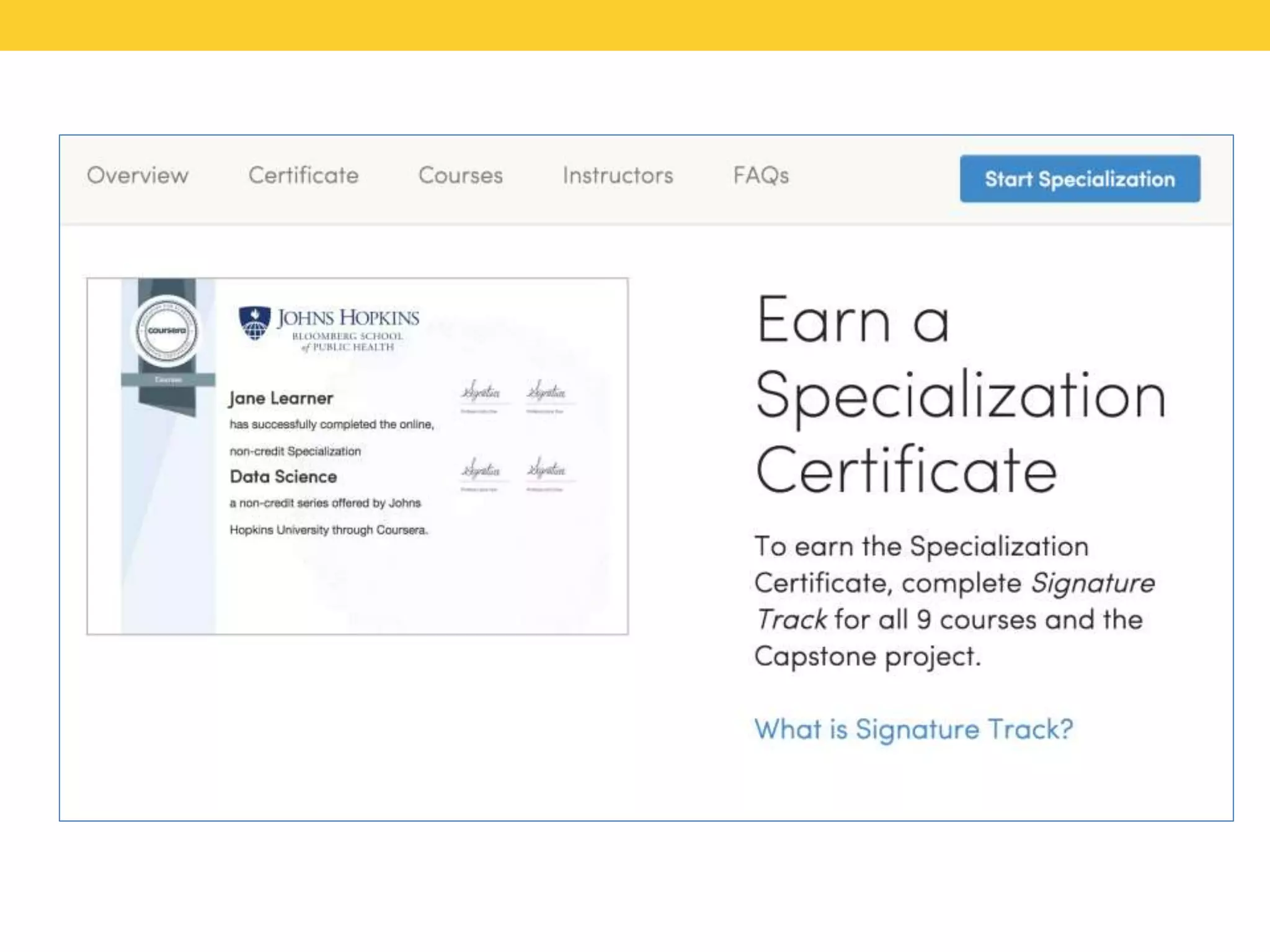Viewport: 1270px width, 952px height.
Task: Click the bottom-left signature on certificate
Action: point(480,469)
